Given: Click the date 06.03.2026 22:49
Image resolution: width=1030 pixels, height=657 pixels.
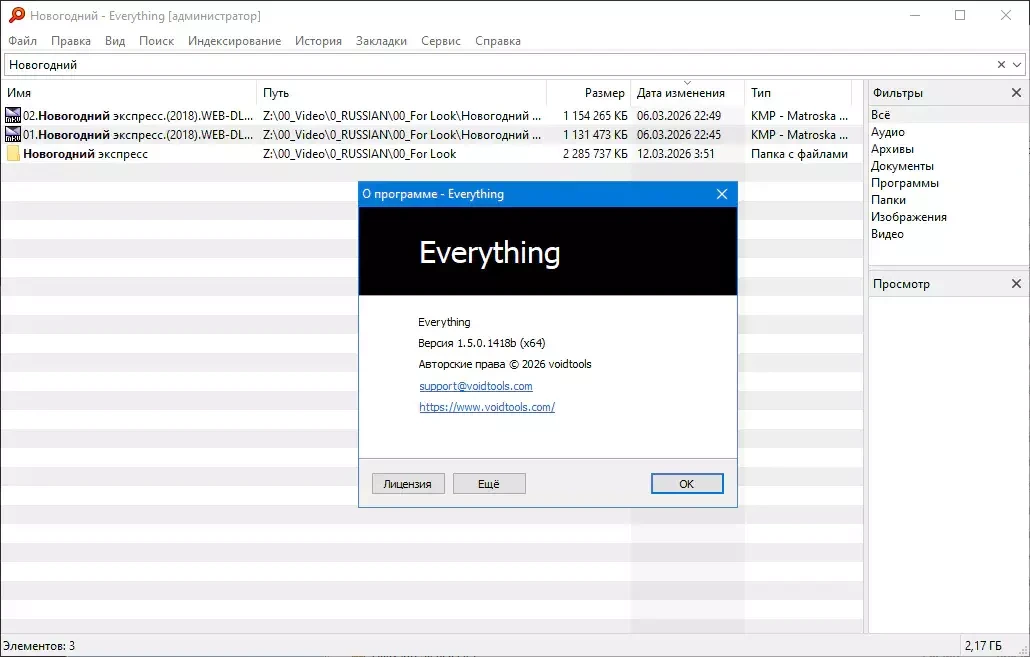Looking at the screenshot, I should pyautogui.click(x=679, y=116).
